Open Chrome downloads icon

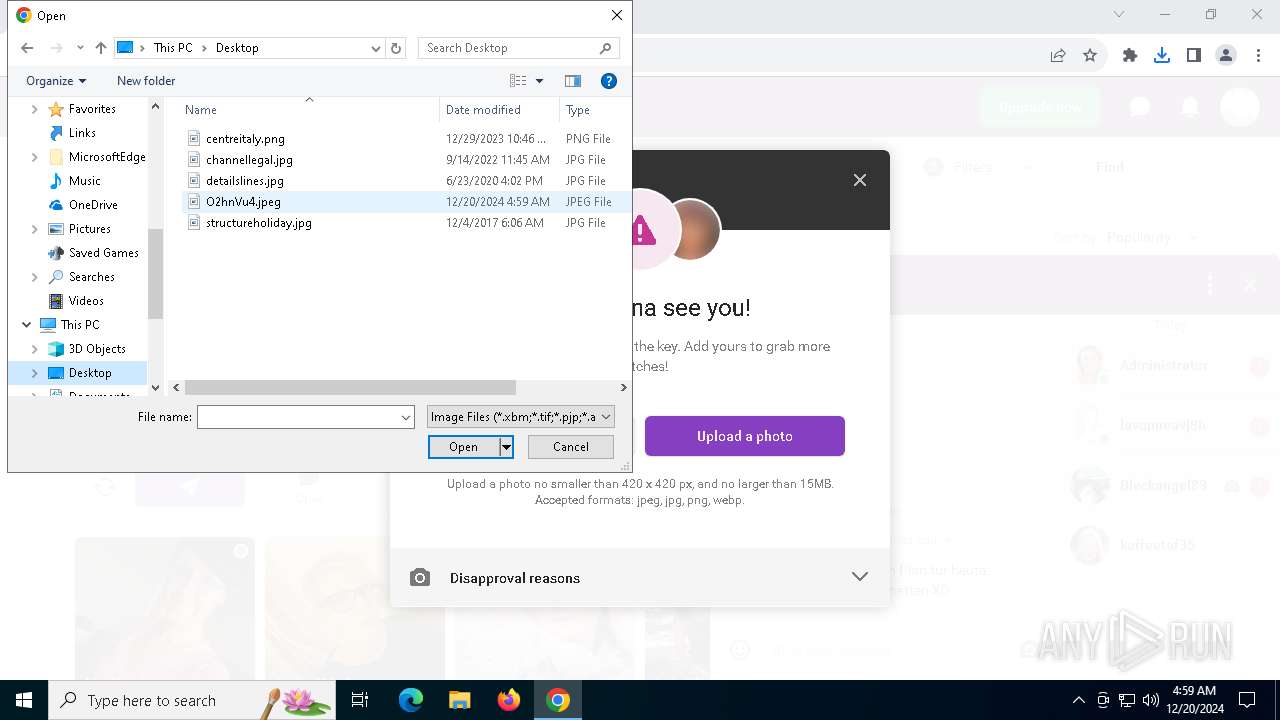tap(1162, 56)
